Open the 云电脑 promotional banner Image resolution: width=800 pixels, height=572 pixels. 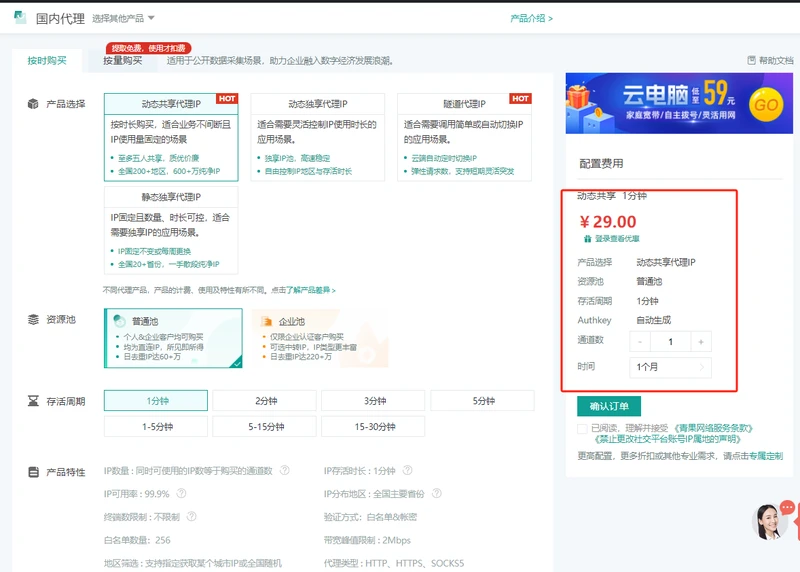tap(679, 103)
